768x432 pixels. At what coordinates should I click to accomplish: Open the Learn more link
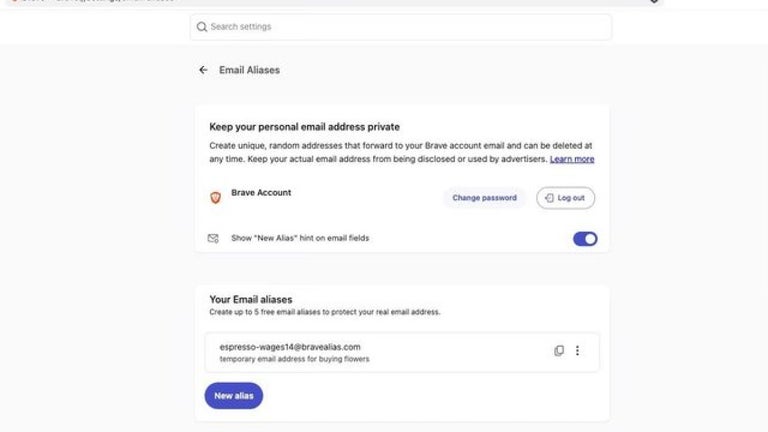(x=572, y=159)
